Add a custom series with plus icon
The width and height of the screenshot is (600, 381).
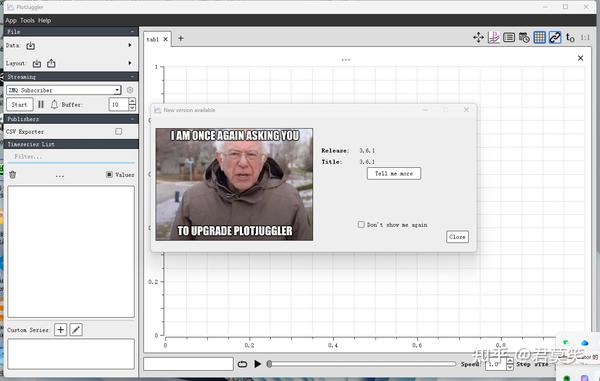tap(60, 330)
